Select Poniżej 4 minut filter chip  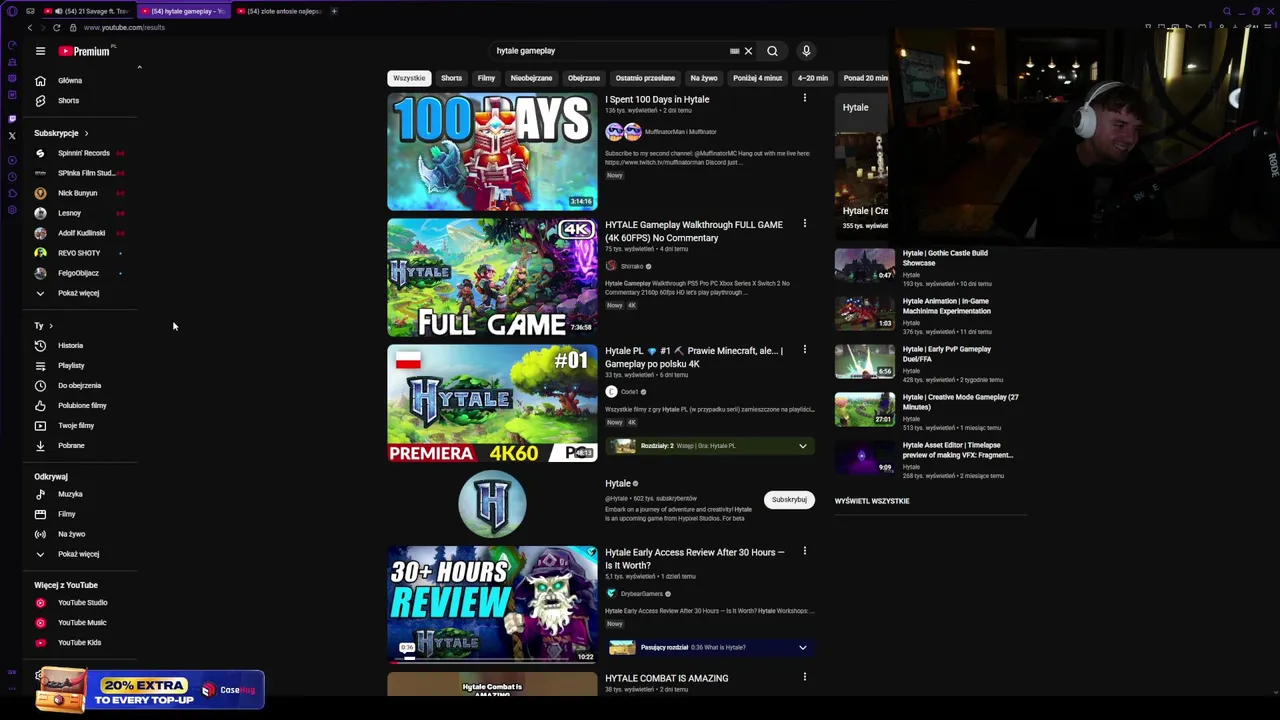[x=757, y=78]
